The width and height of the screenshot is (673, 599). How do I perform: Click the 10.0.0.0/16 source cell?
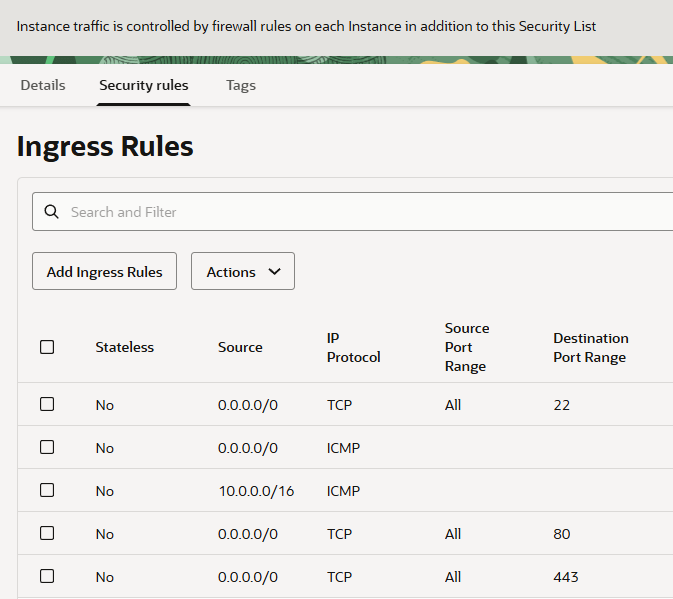click(x=256, y=491)
